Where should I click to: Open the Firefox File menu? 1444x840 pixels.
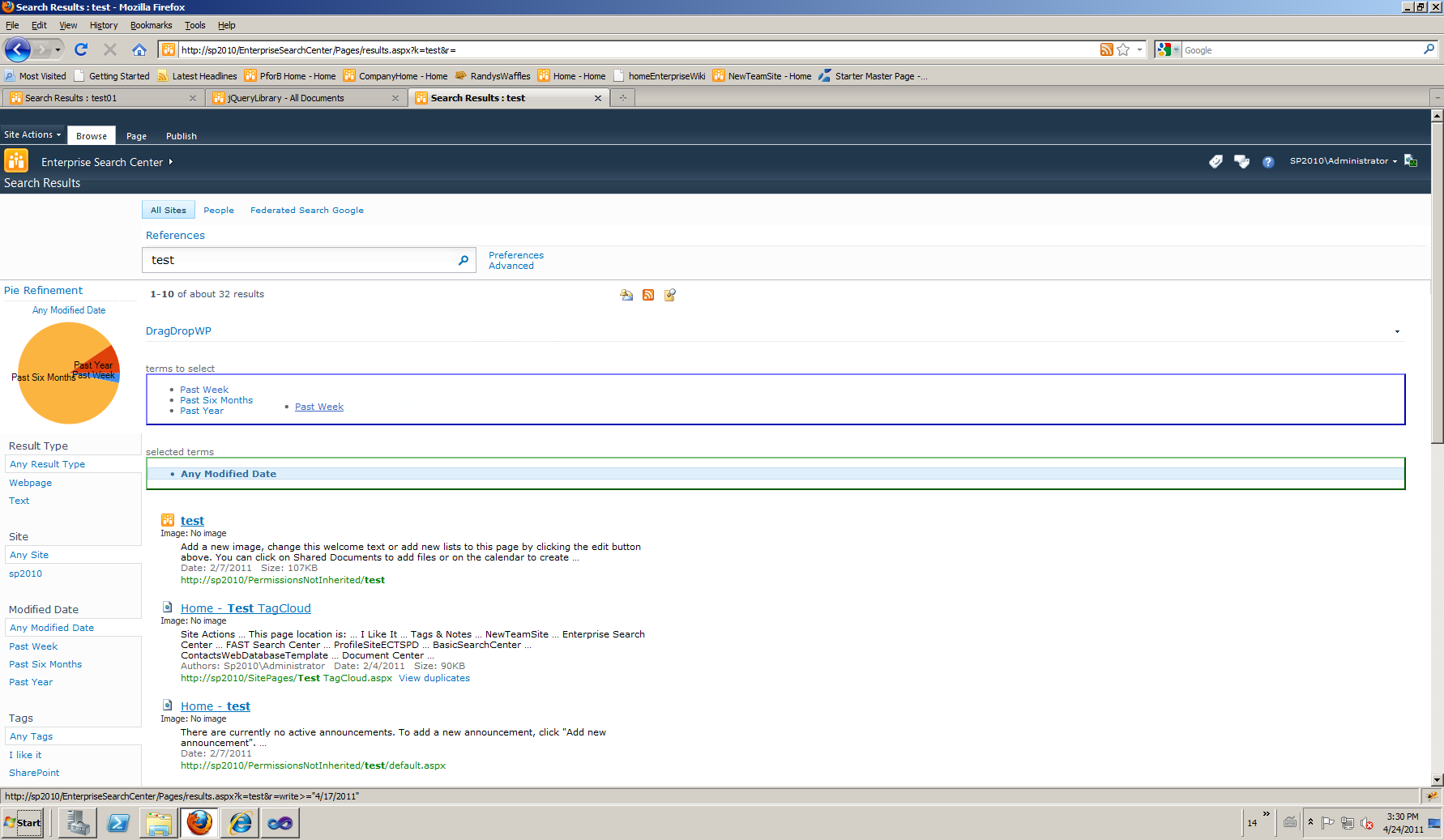pos(12,25)
